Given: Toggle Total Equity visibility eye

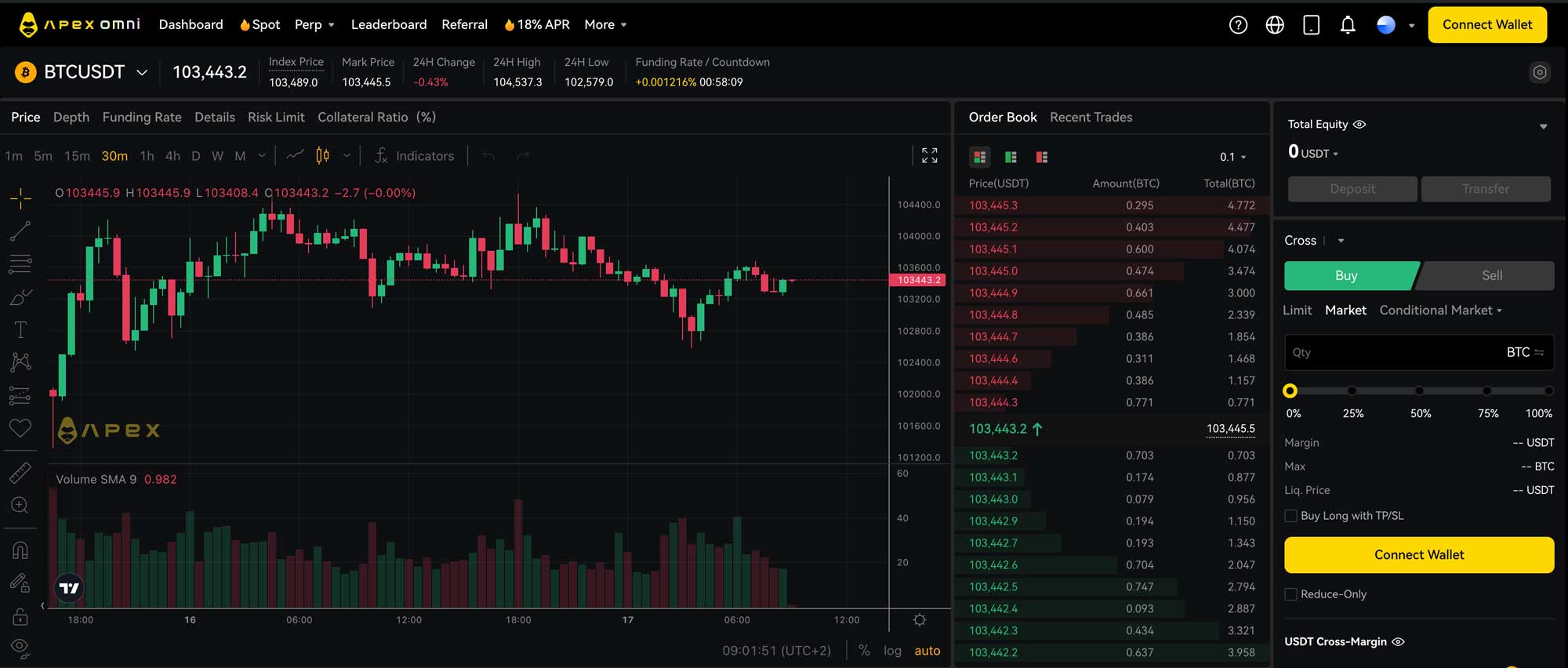Looking at the screenshot, I should click(x=1359, y=124).
